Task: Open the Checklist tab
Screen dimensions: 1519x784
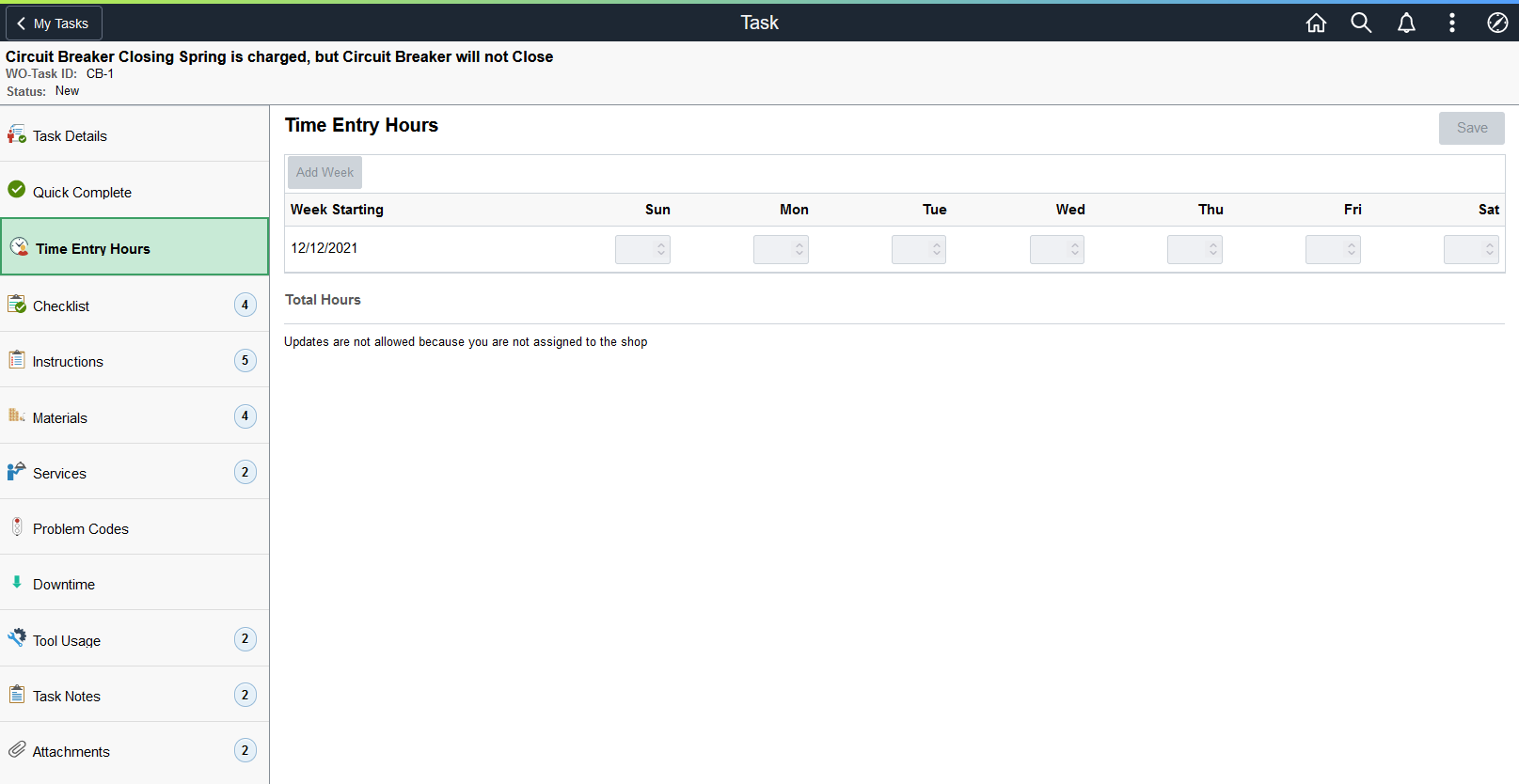Action: click(x=134, y=305)
